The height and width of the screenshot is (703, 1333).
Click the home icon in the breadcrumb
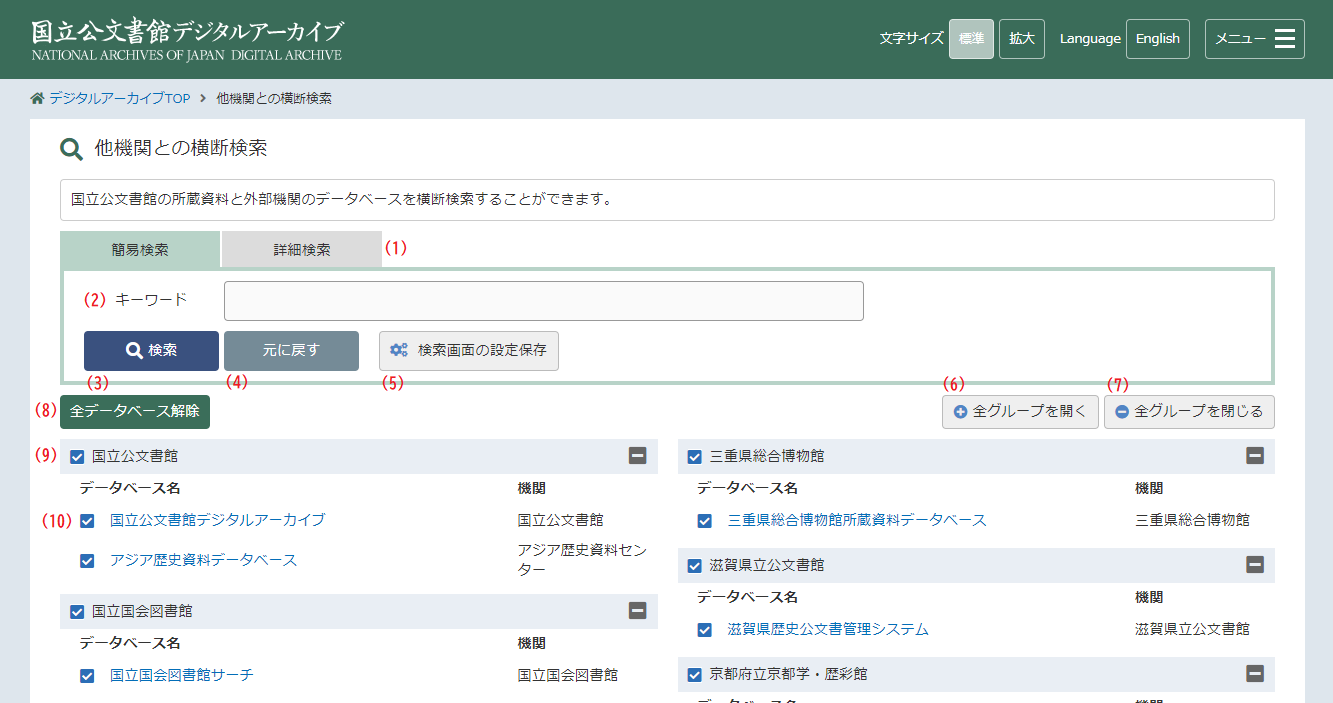coord(38,98)
